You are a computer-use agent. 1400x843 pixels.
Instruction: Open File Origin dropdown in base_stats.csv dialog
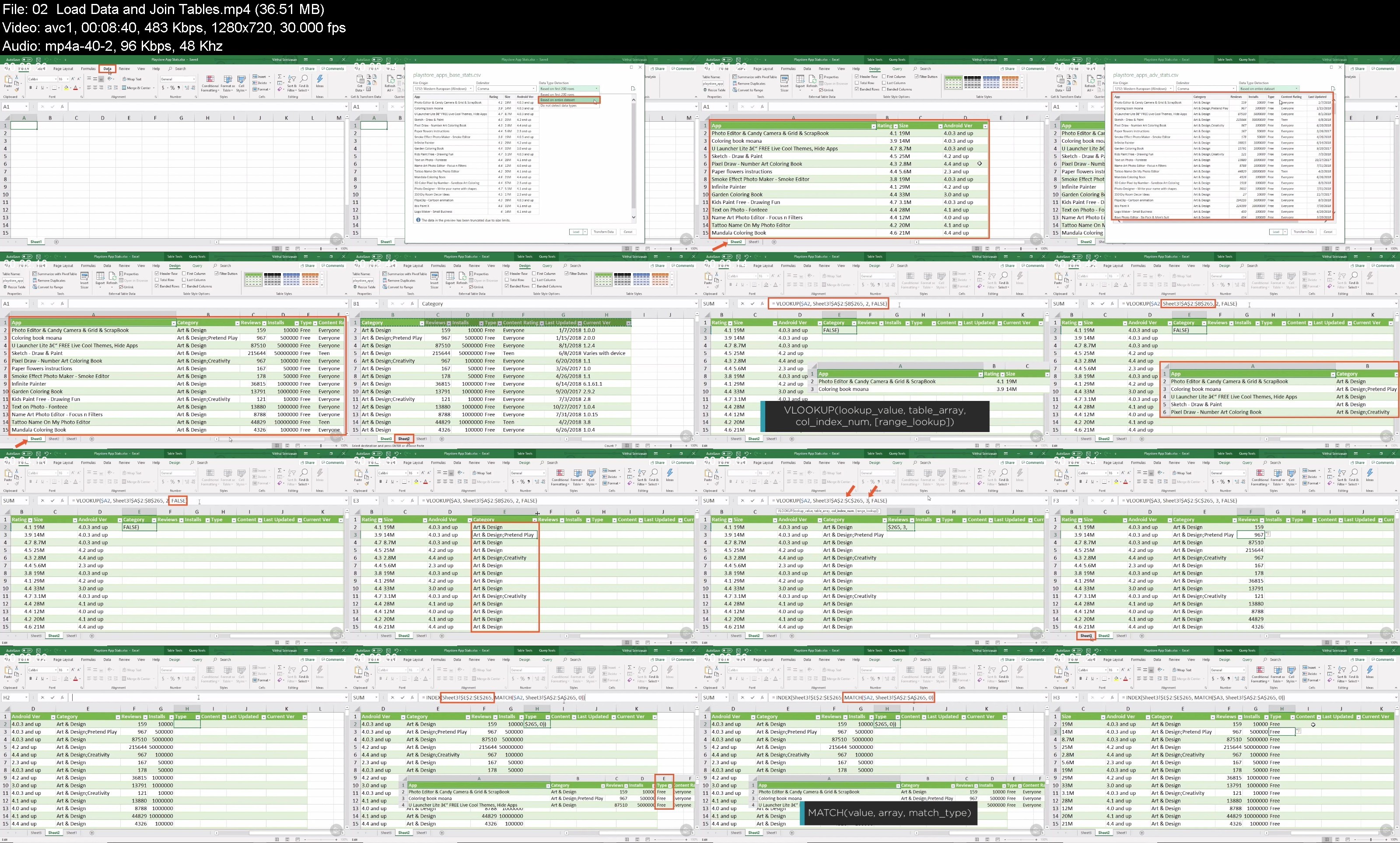[x=443, y=88]
